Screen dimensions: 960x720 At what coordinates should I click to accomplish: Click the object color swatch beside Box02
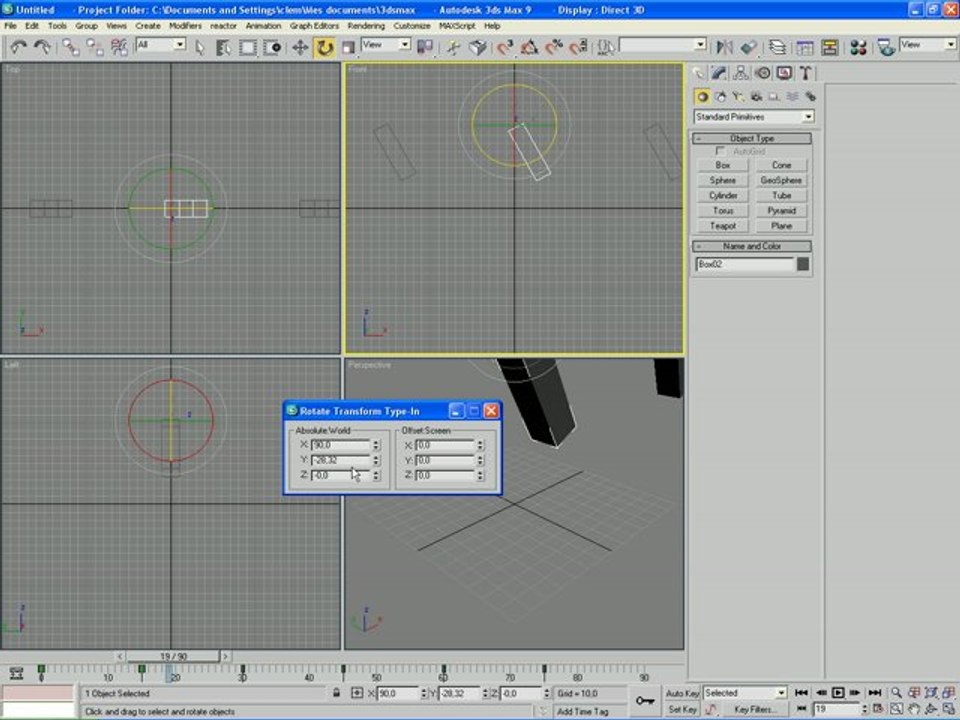(803, 265)
